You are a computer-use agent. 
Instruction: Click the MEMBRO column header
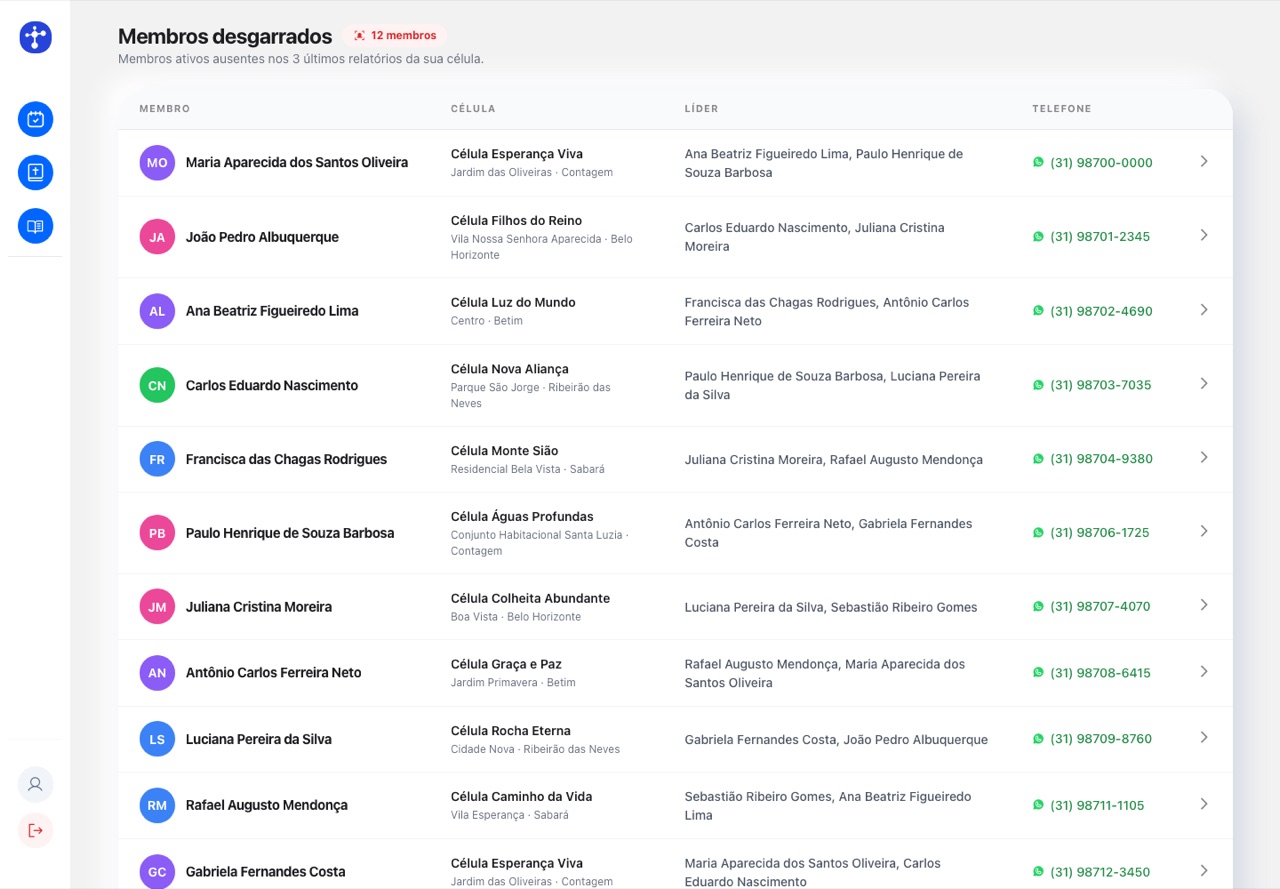point(165,109)
